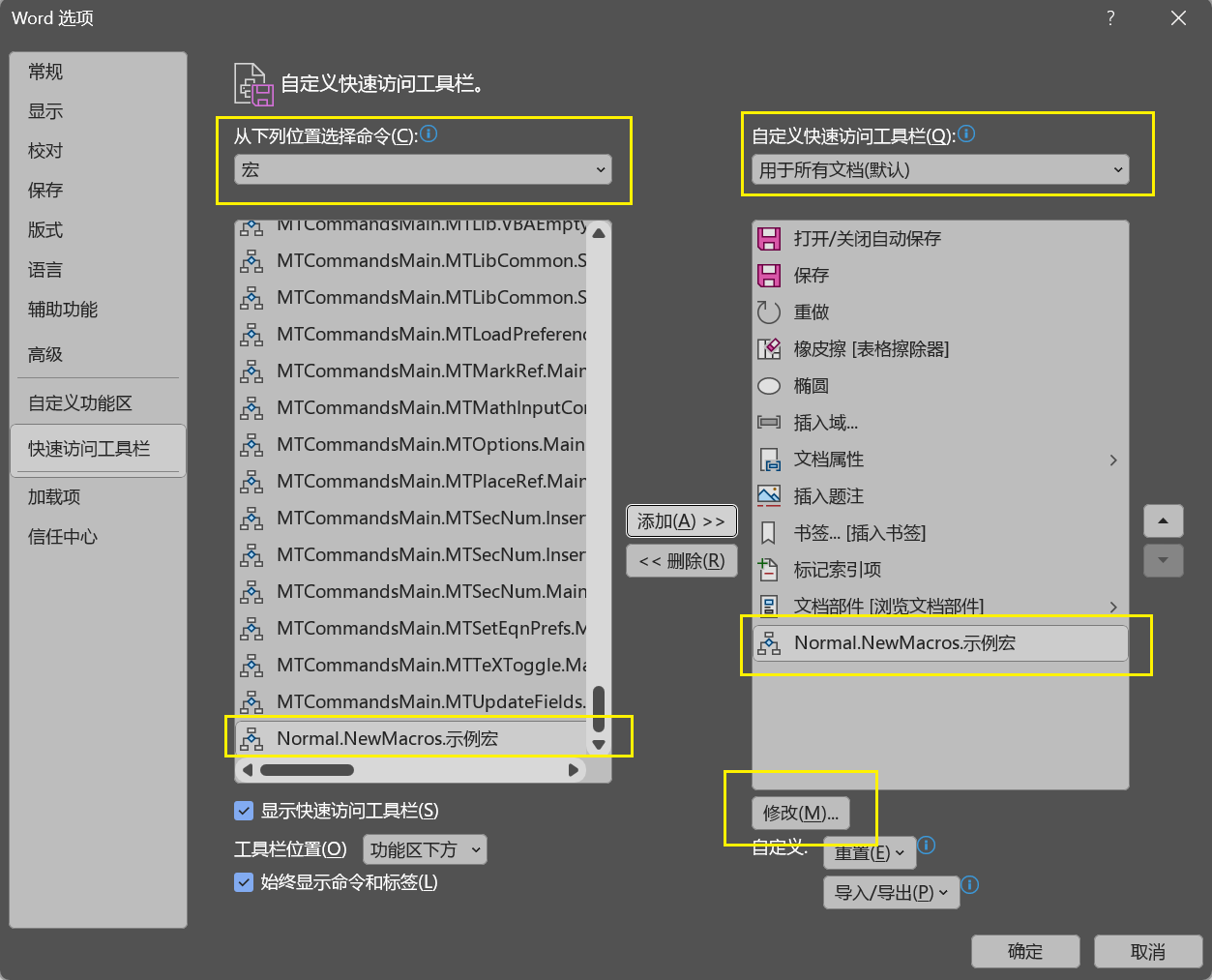Select the macro icon of Normal.NewMacros.示例宏 in the right list
Image resolution: width=1212 pixels, height=980 pixels.
[769, 643]
